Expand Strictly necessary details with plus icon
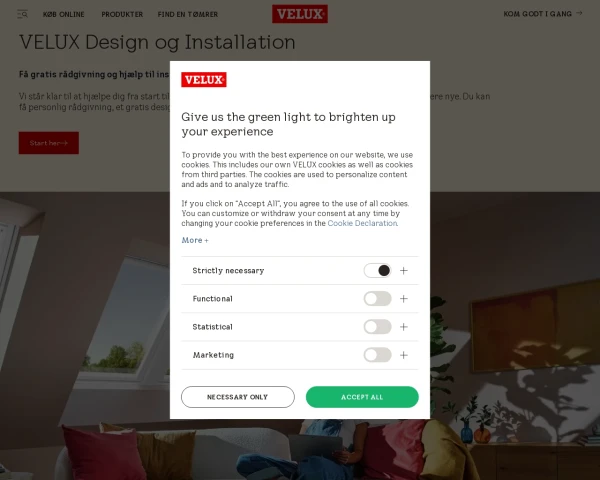 [x=404, y=271]
